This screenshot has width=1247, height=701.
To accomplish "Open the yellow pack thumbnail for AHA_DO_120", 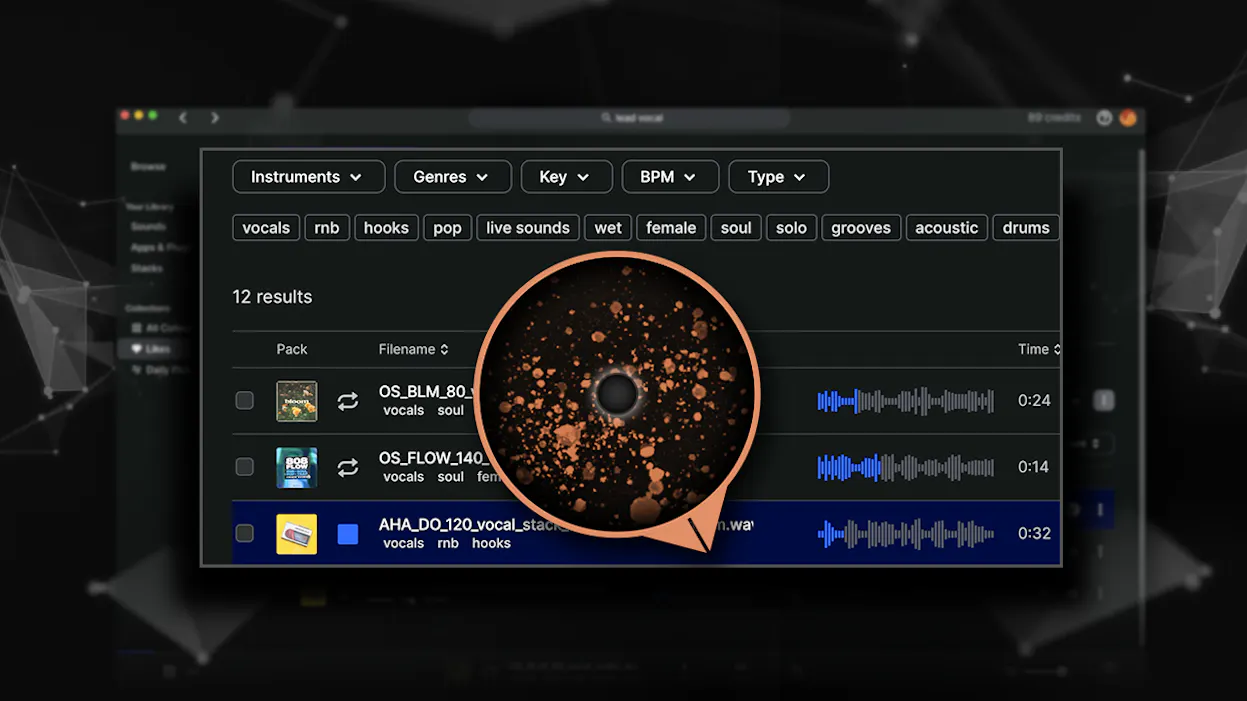I will [x=297, y=534].
